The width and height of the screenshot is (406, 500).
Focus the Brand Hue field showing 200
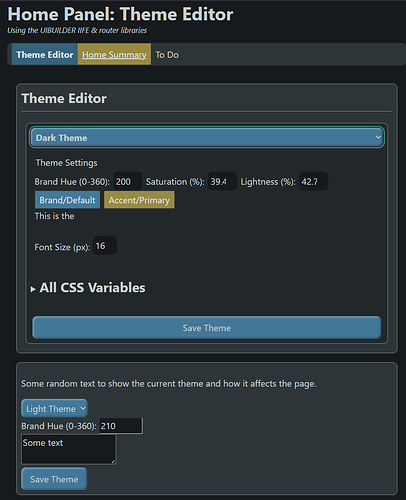(x=128, y=181)
